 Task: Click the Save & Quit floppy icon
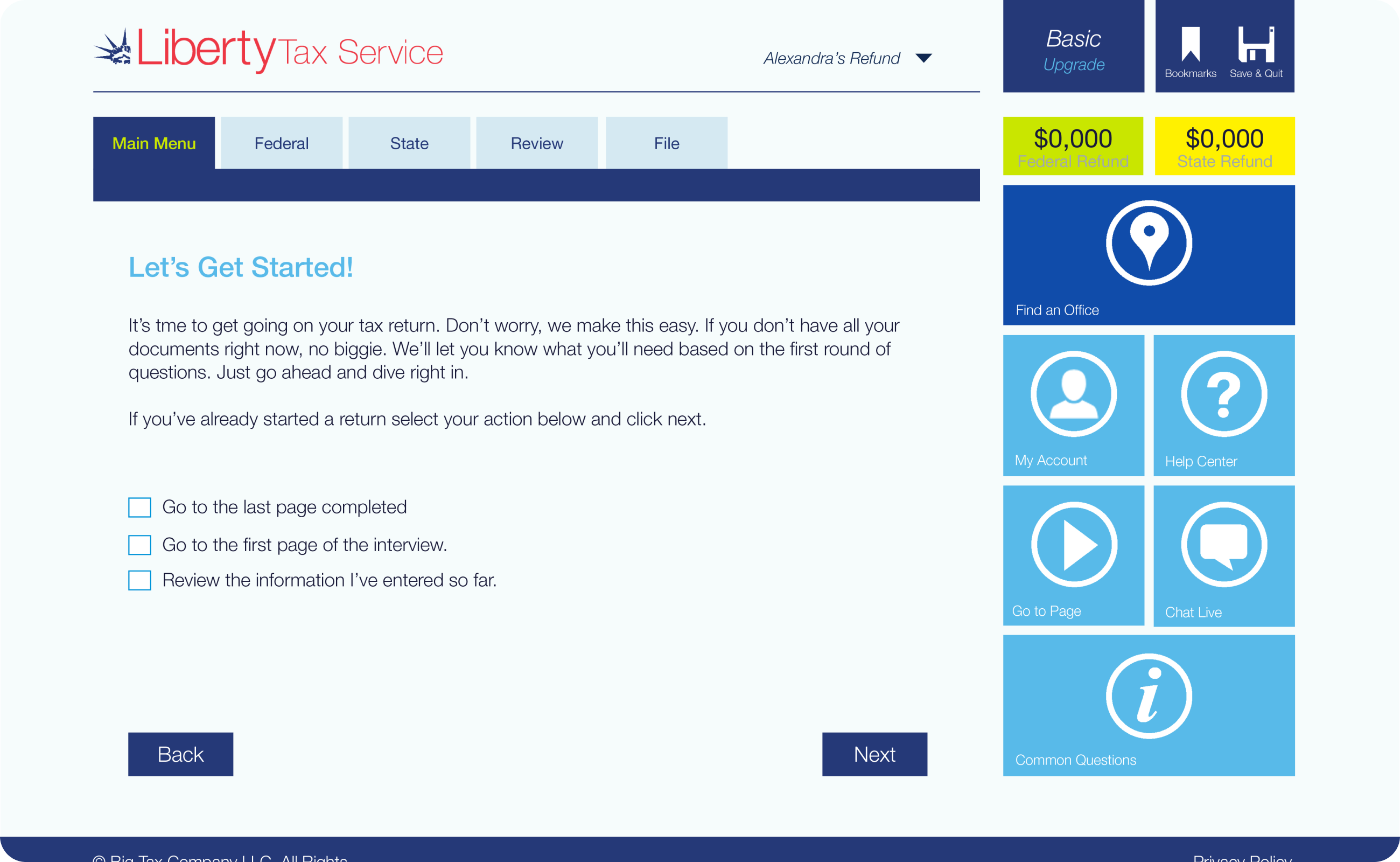[1256, 45]
